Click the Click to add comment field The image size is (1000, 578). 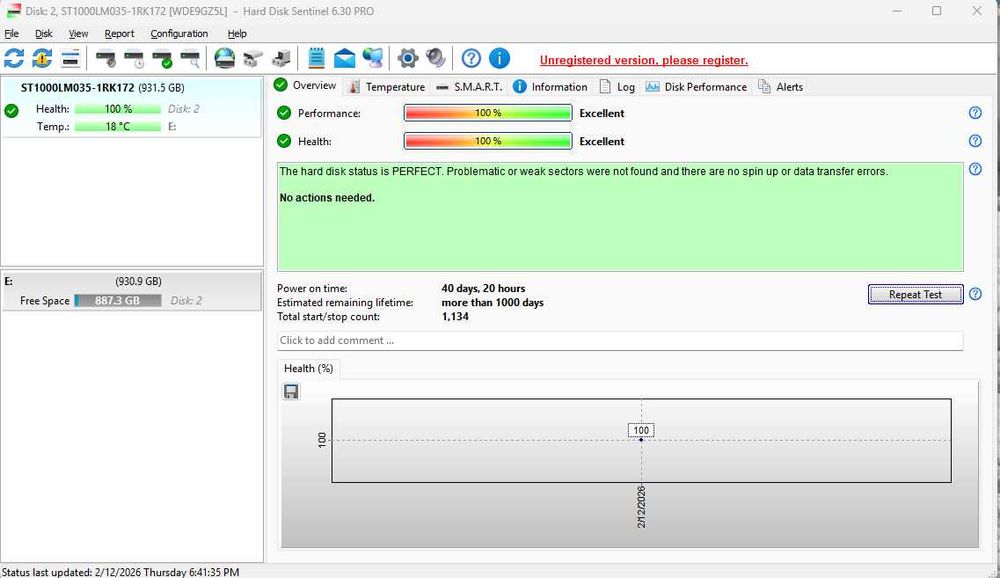tap(620, 341)
